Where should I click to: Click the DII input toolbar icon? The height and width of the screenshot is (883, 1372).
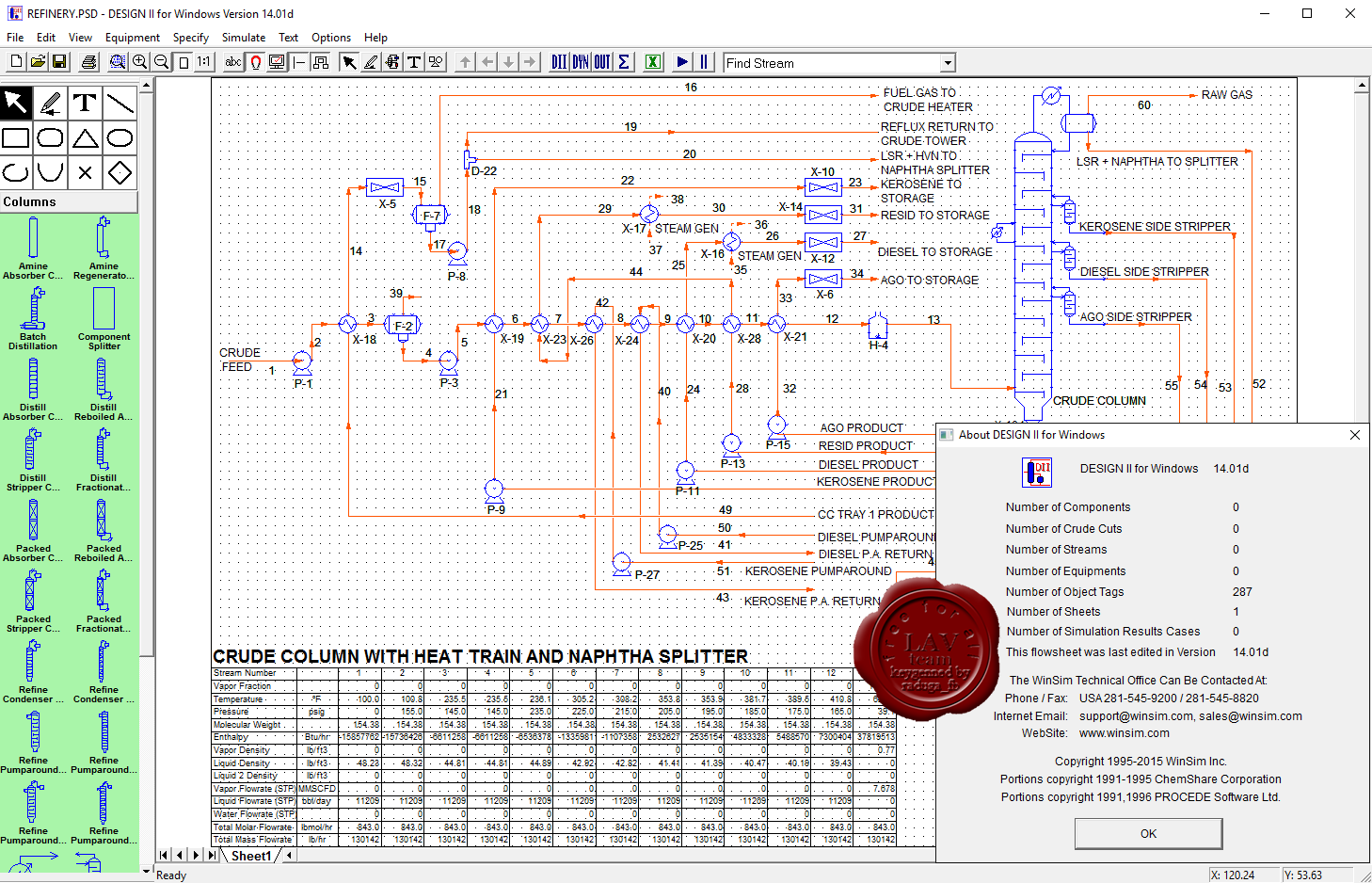click(x=559, y=62)
